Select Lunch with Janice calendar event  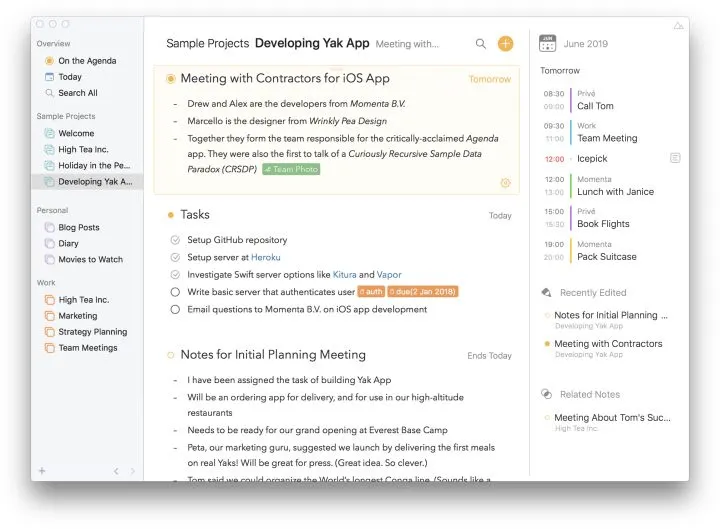tap(615, 192)
